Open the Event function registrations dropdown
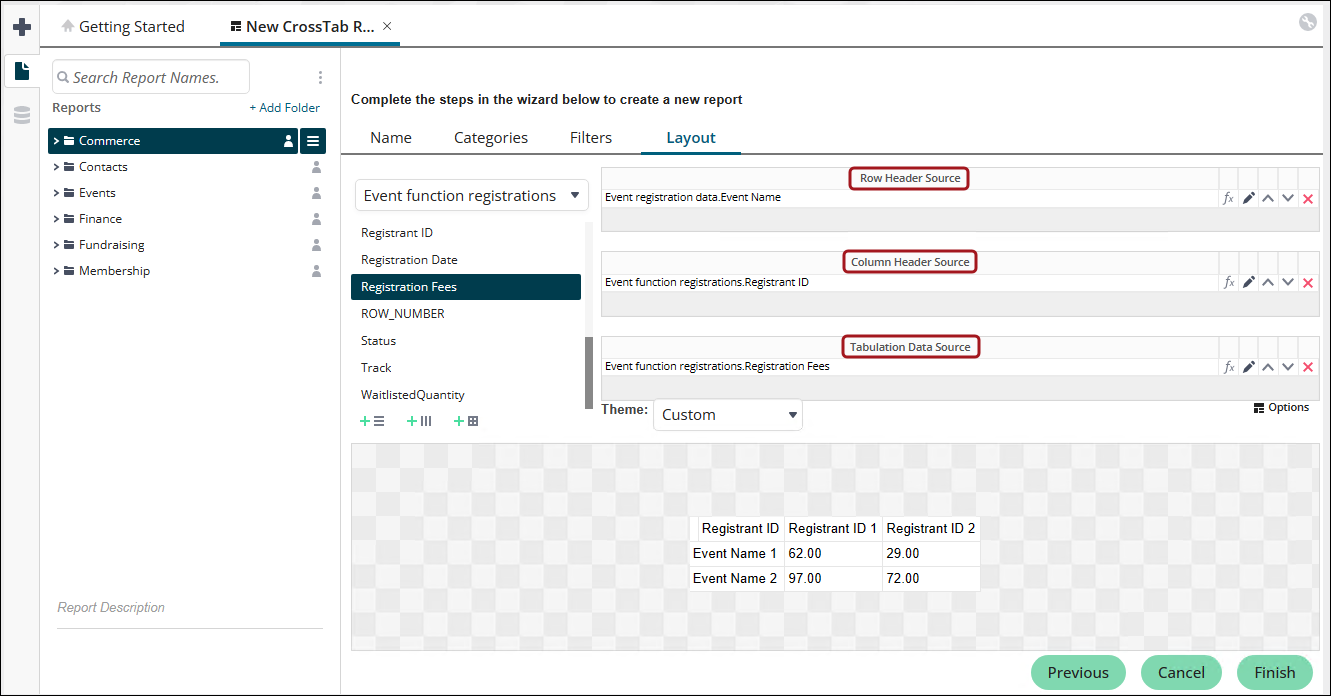1331x696 pixels. tap(472, 196)
